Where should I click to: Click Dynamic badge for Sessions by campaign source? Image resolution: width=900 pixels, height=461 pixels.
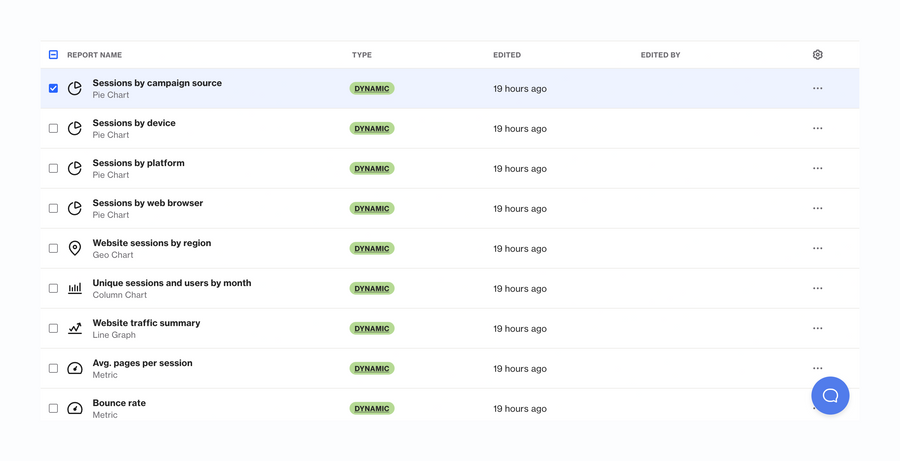pyautogui.click(x=372, y=88)
